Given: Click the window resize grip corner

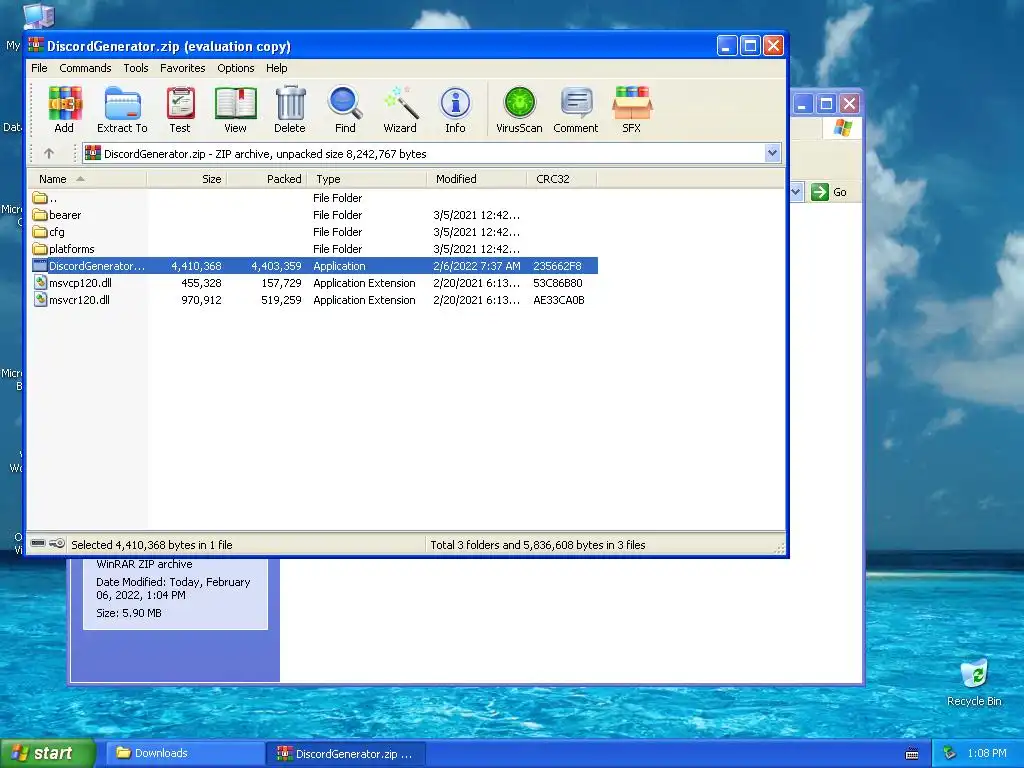Looking at the screenshot, I should (779, 548).
